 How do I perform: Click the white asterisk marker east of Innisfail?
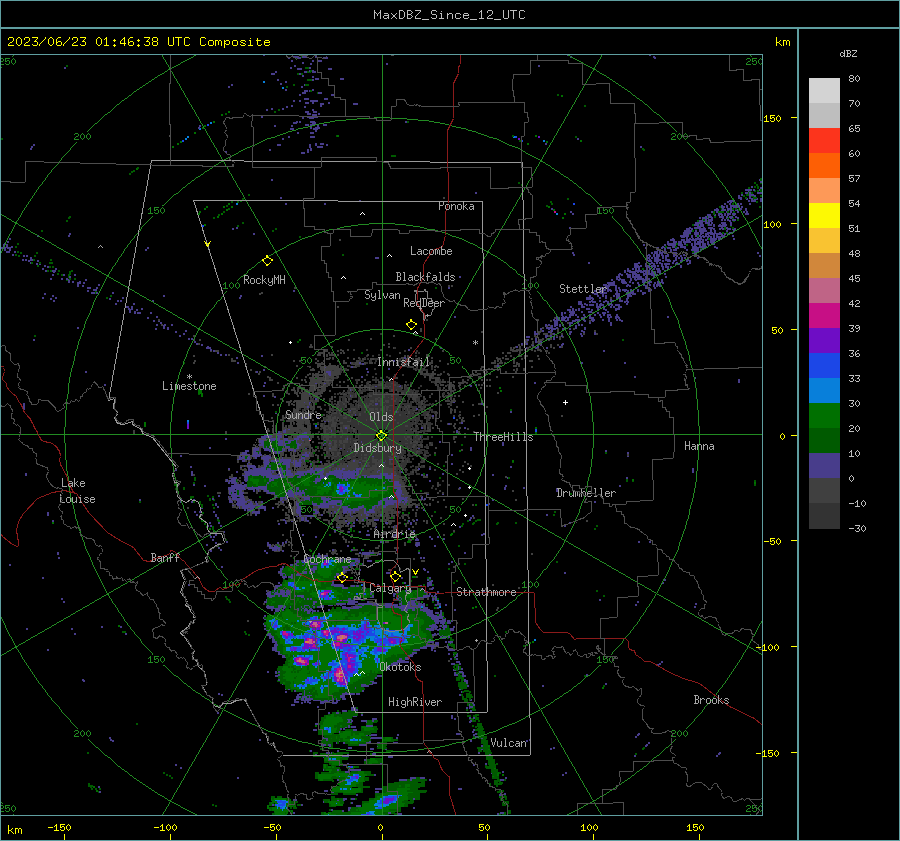[x=475, y=343]
